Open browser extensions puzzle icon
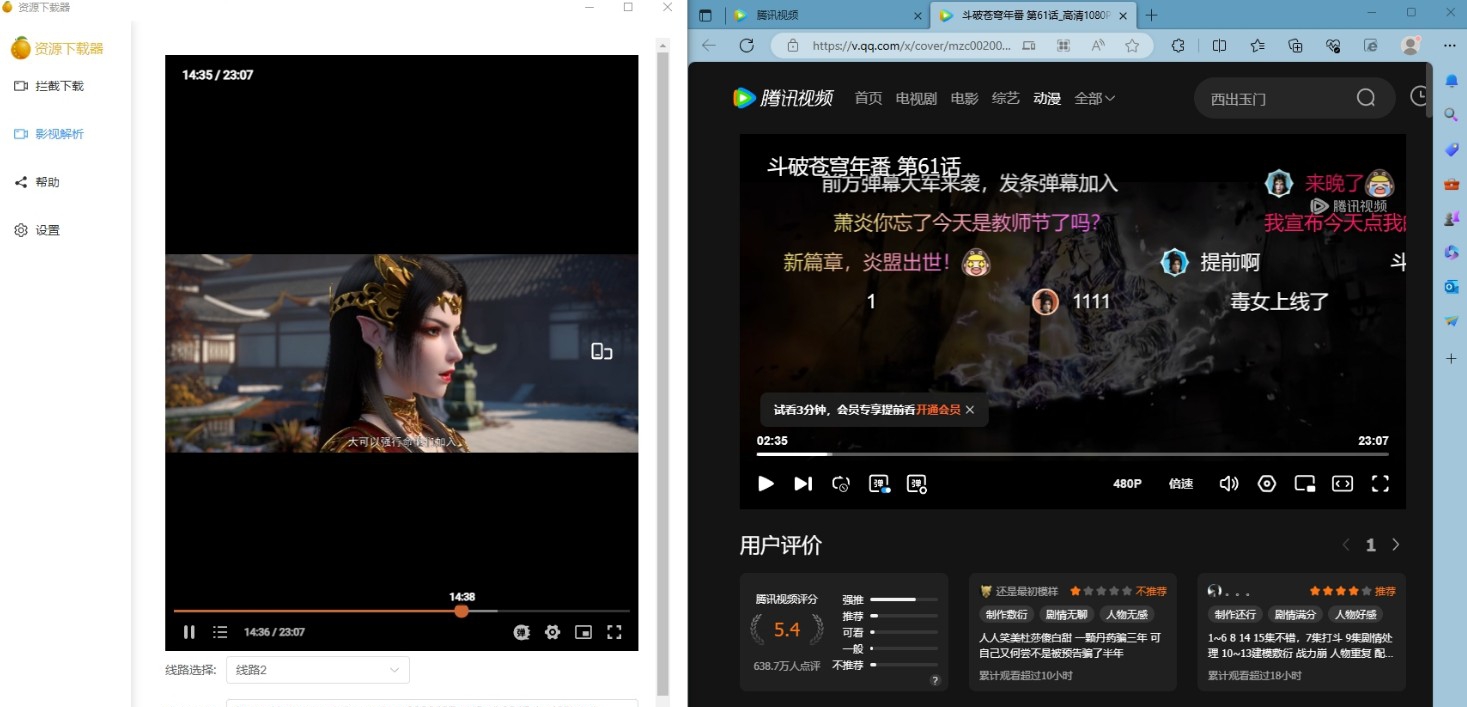The image size is (1467, 707). point(1179,46)
